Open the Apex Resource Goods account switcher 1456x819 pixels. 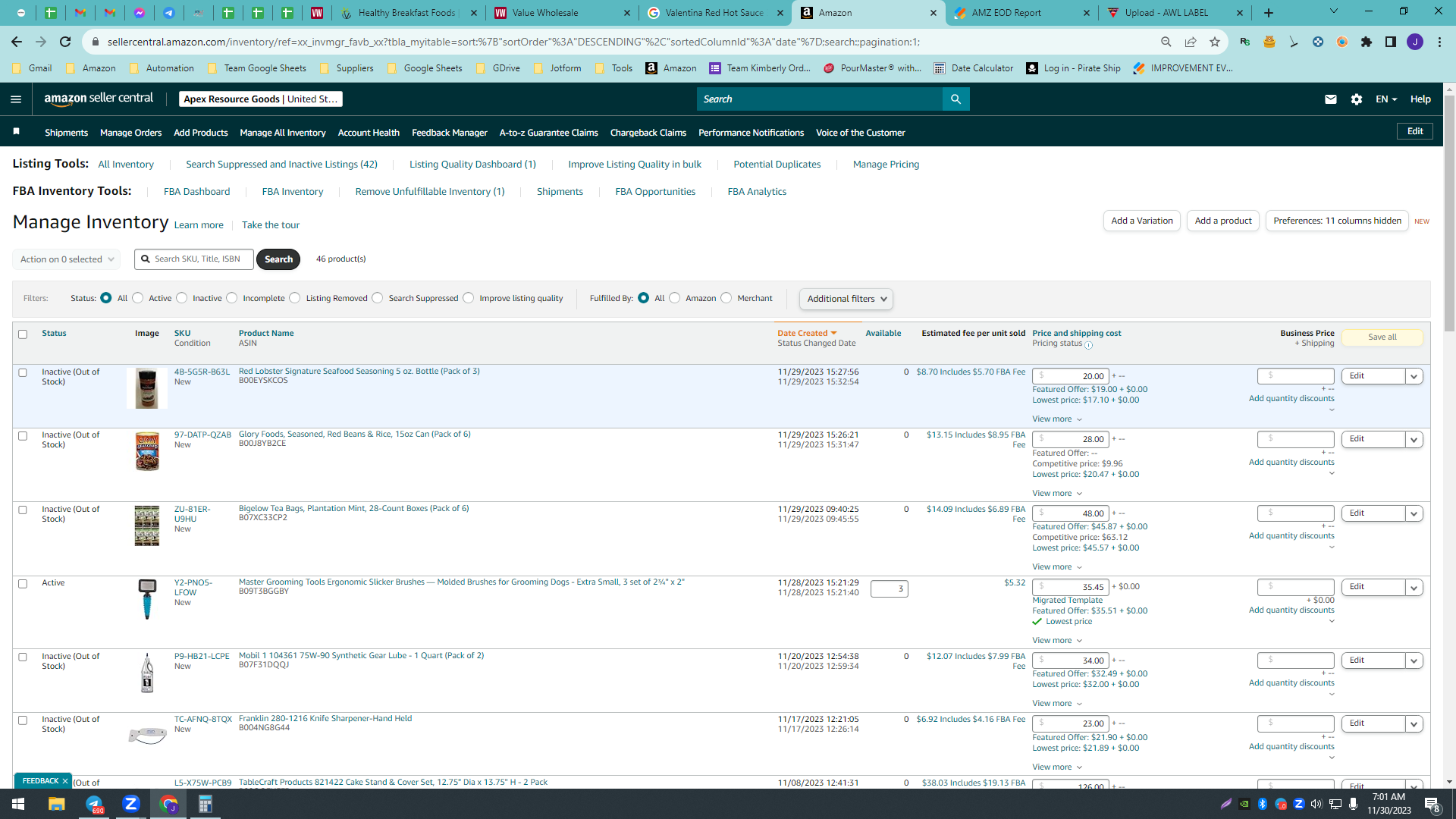coord(261,99)
